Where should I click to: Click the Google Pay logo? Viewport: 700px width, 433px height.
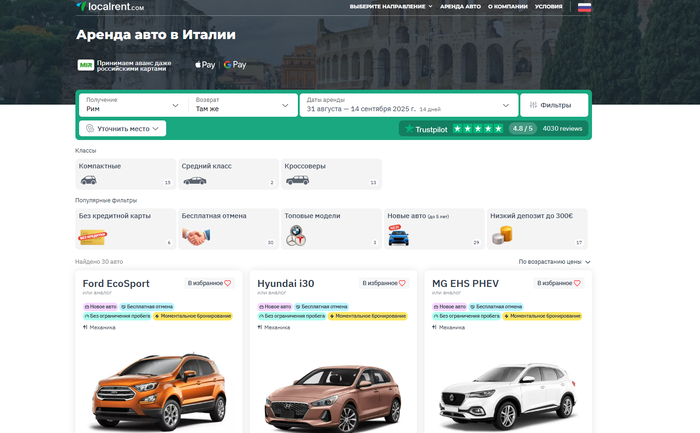tap(235, 65)
